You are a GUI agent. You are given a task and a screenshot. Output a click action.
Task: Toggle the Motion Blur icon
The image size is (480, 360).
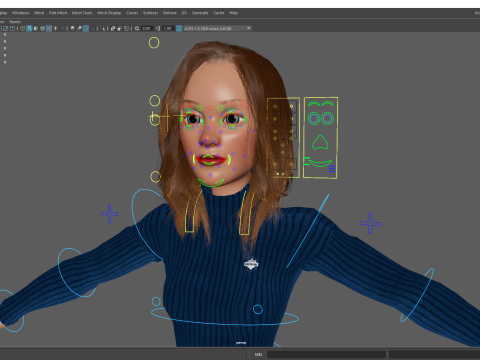coord(79,28)
